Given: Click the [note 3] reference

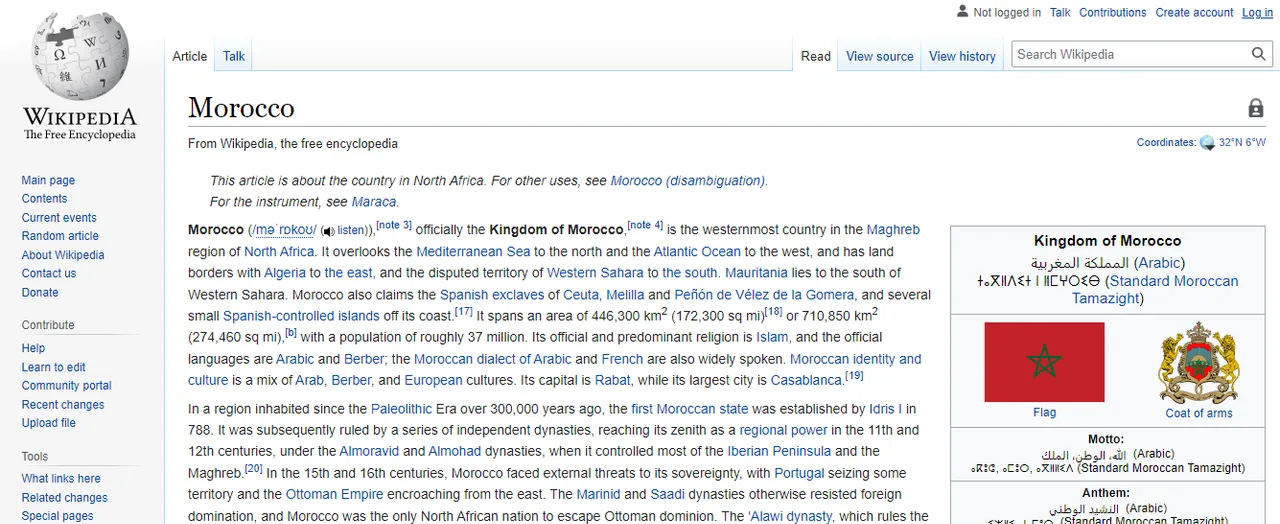Looking at the screenshot, I should click(x=394, y=226).
